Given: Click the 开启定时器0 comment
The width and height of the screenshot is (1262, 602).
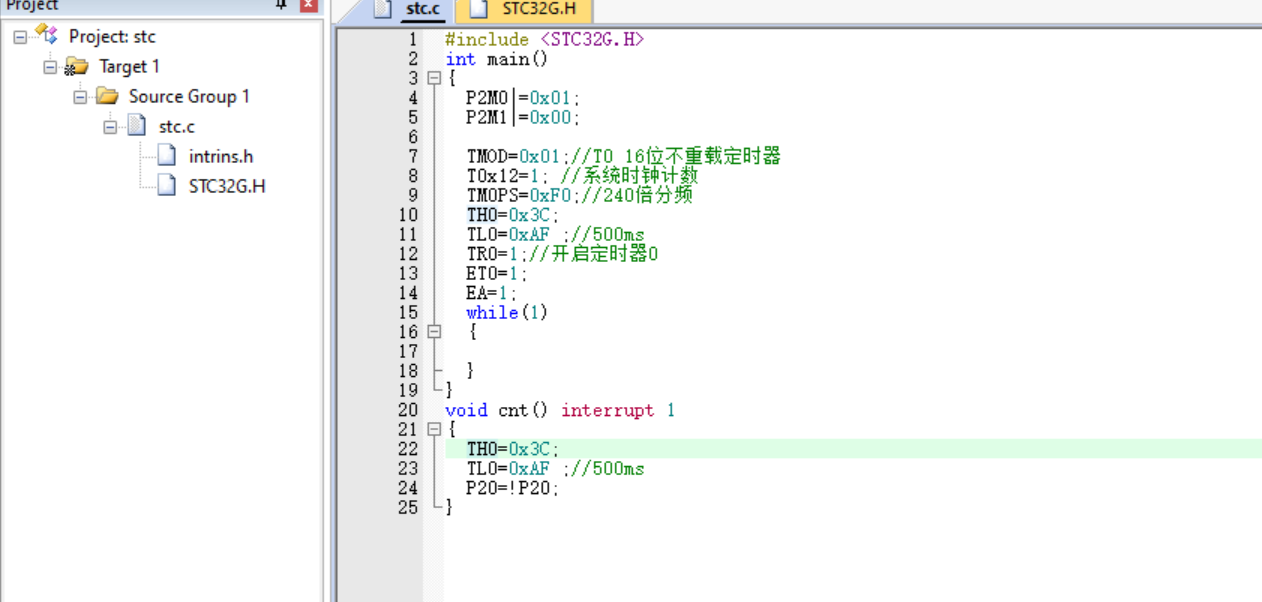Looking at the screenshot, I should [595, 254].
